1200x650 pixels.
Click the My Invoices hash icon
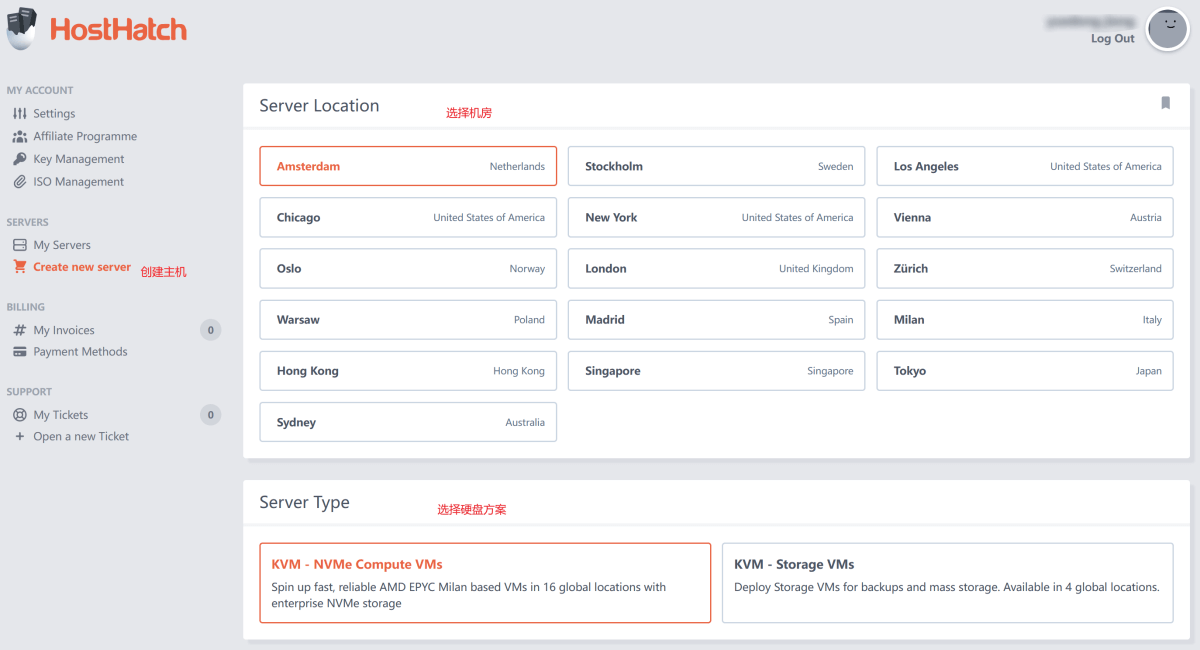coord(20,330)
